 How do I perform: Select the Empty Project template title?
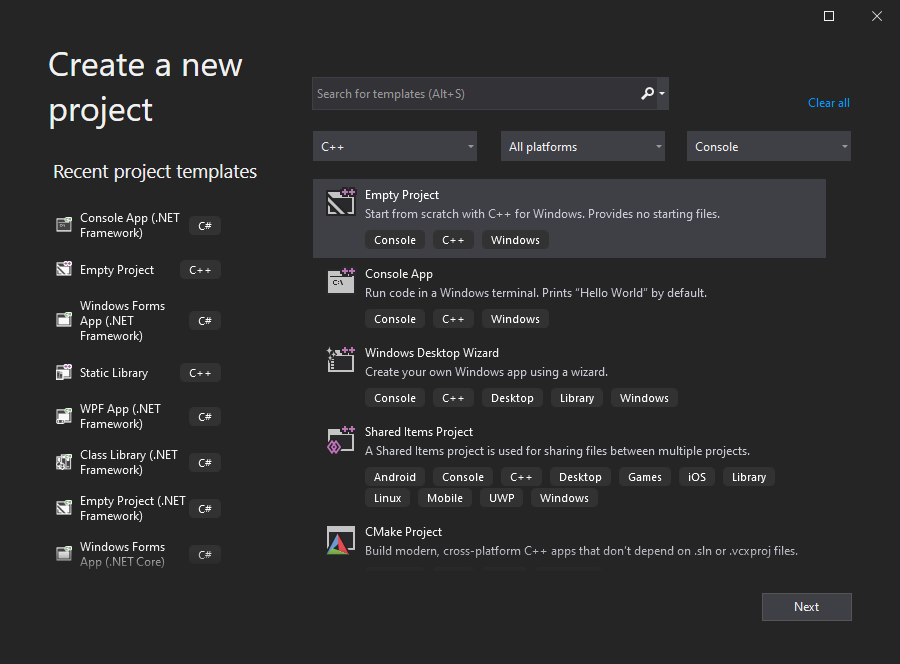point(402,195)
